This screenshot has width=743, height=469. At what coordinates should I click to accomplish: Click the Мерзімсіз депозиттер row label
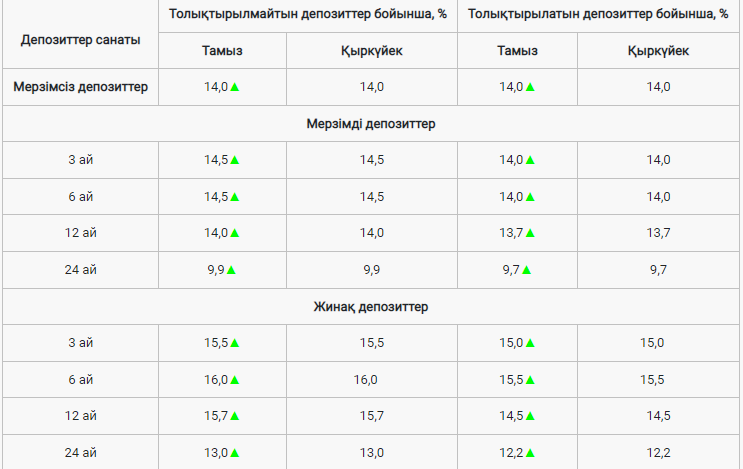point(81,87)
